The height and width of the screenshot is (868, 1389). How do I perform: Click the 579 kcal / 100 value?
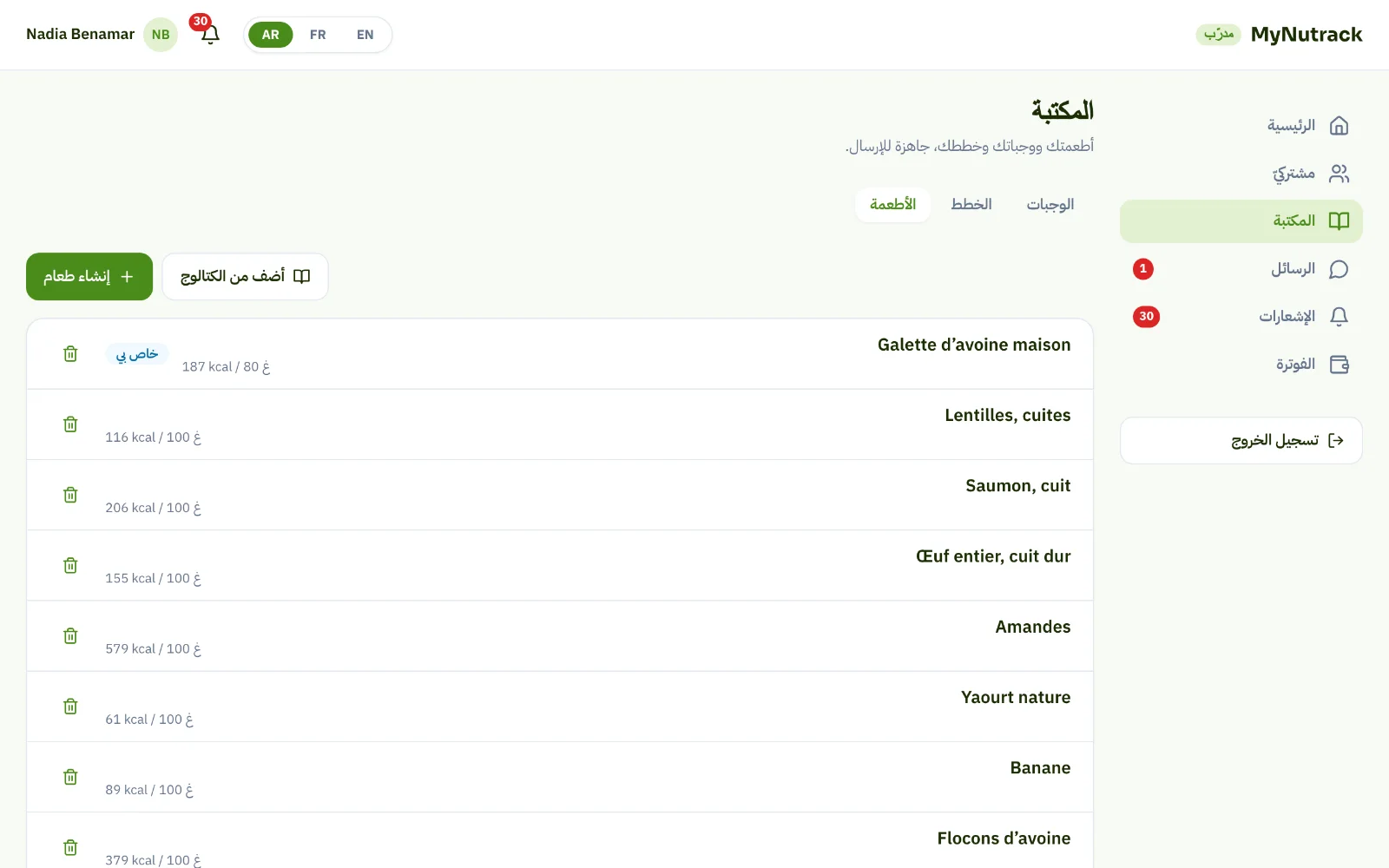click(x=153, y=649)
